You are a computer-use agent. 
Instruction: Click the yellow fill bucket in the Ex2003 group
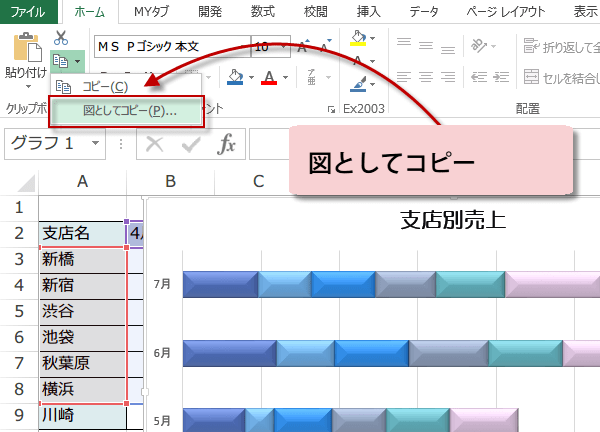coord(358,38)
